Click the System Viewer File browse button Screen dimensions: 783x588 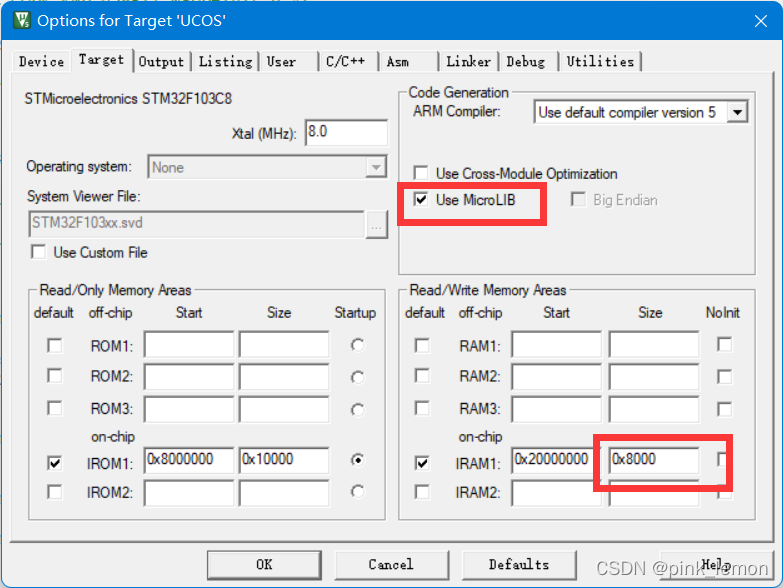coord(377,225)
